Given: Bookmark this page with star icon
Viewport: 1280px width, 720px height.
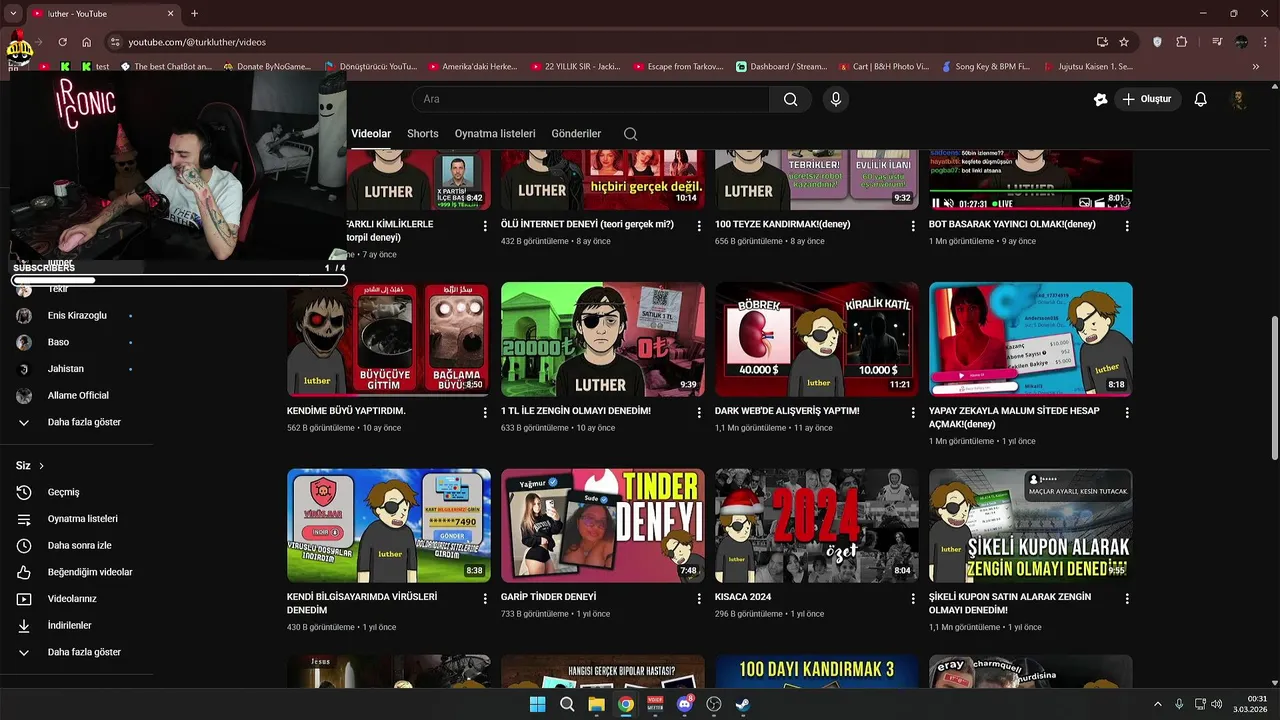Looking at the screenshot, I should click(x=1124, y=42).
